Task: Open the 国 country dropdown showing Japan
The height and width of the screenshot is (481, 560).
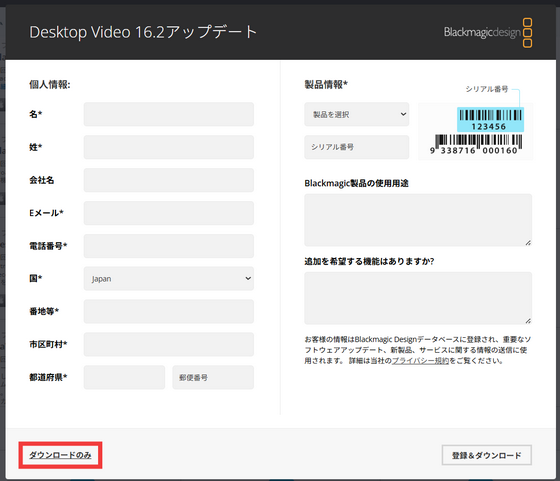Action: (x=169, y=279)
